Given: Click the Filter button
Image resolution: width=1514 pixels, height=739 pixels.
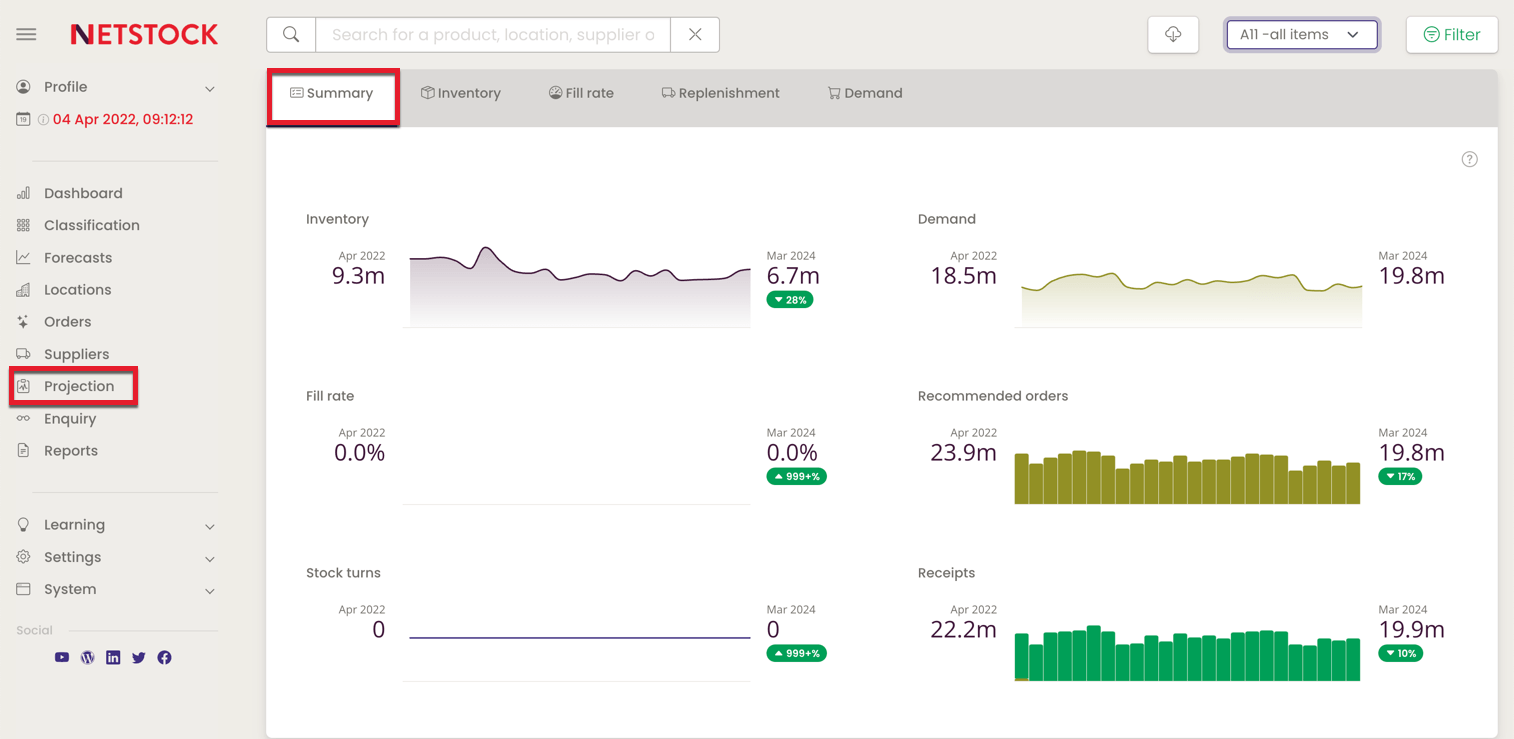Looking at the screenshot, I should [1451, 35].
